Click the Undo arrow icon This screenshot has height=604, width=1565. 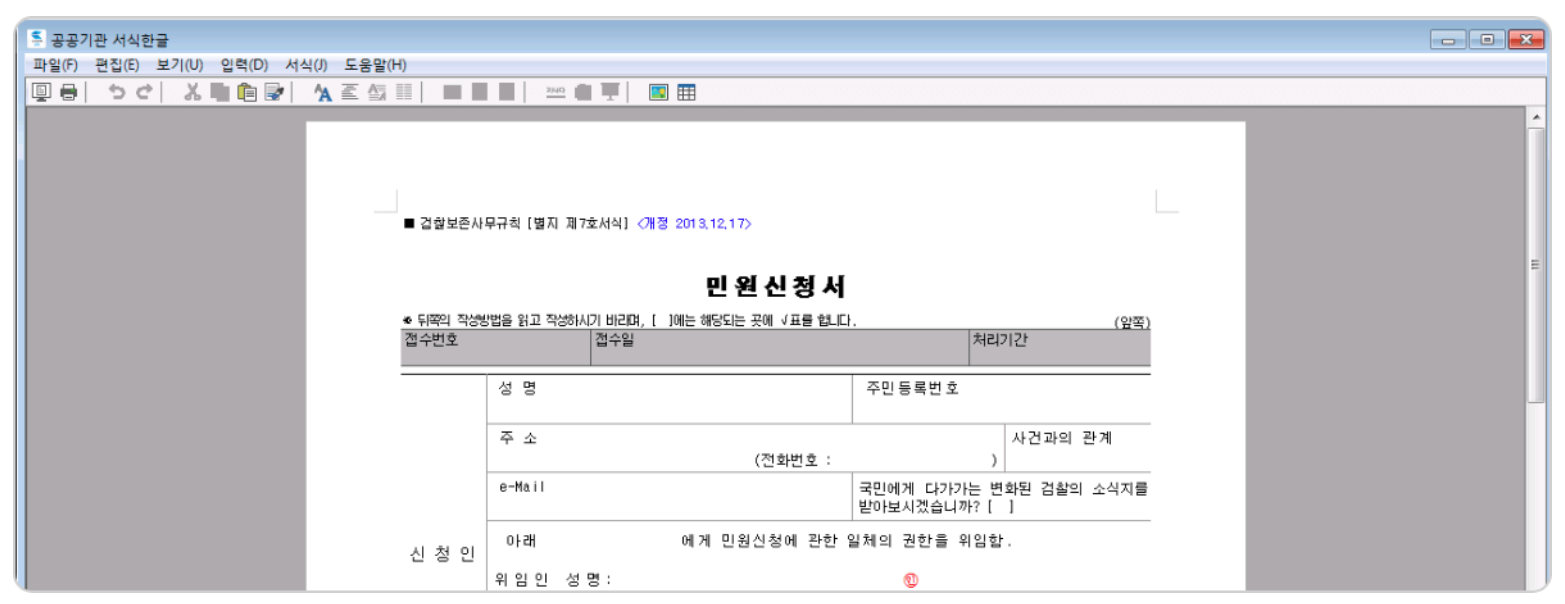[117, 92]
